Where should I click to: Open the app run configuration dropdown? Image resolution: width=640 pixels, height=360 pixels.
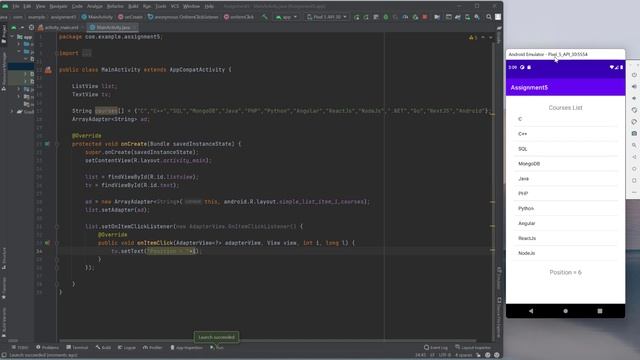[286, 17]
